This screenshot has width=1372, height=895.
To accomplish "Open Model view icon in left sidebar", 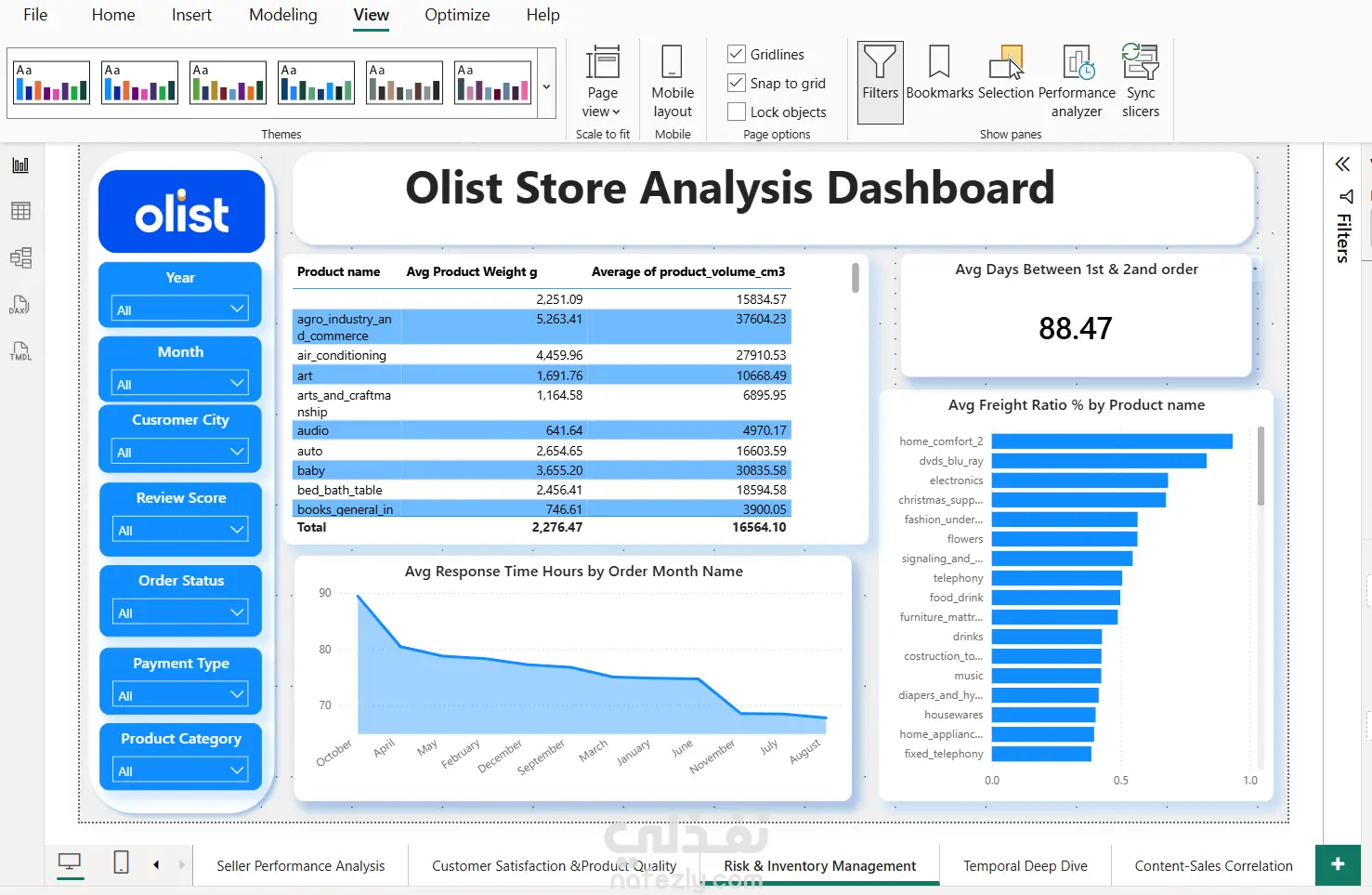I will click(x=20, y=257).
